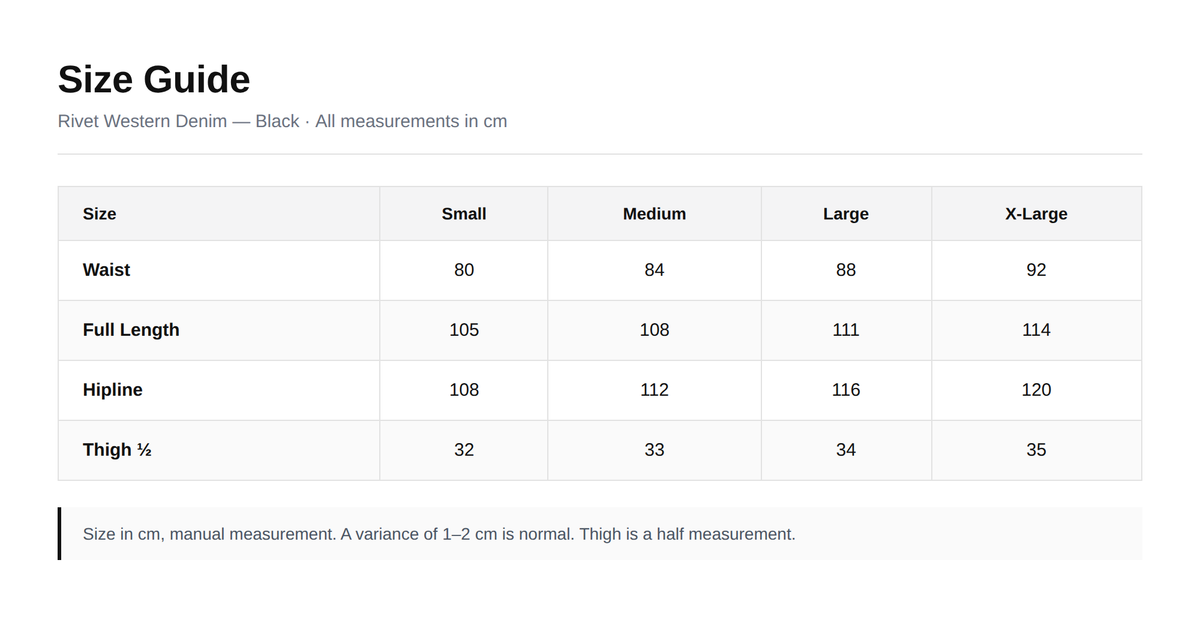Click the Small full length value 105
This screenshot has width=1200, height=632.
click(x=464, y=330)
